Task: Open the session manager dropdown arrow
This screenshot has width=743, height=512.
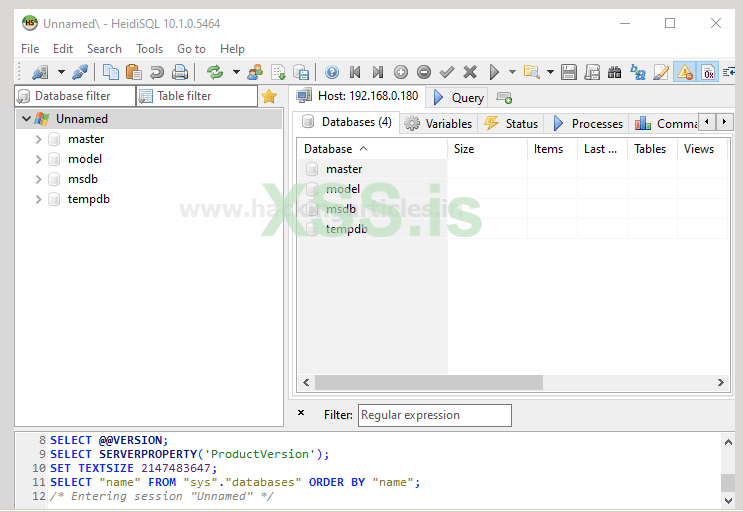Action: [61, 72]
